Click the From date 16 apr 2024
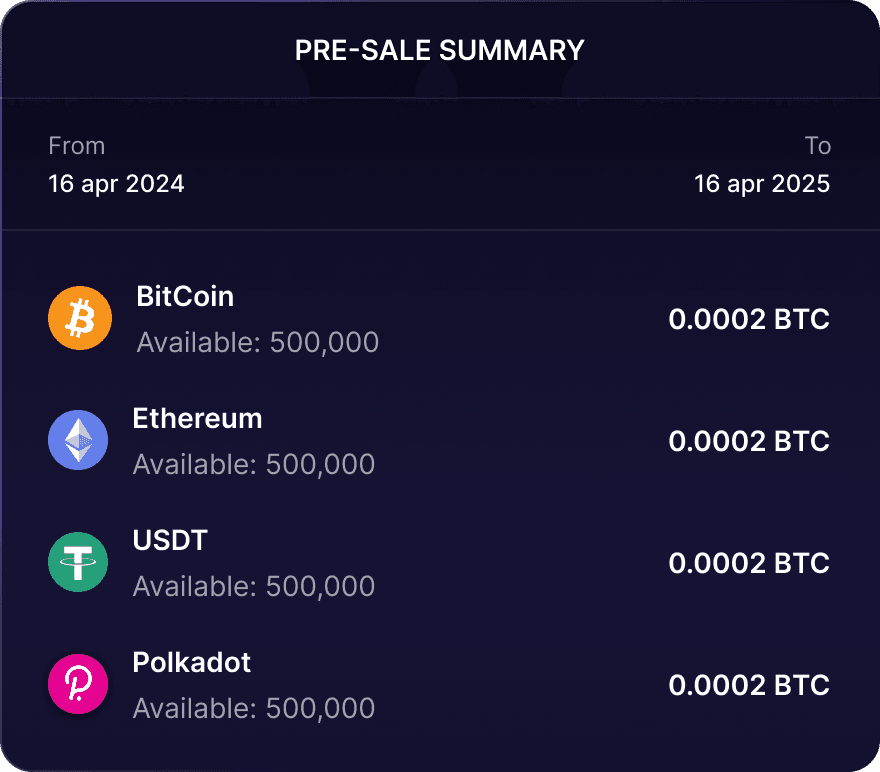Viewport: 880px width, 772px height. pos(116,184)
